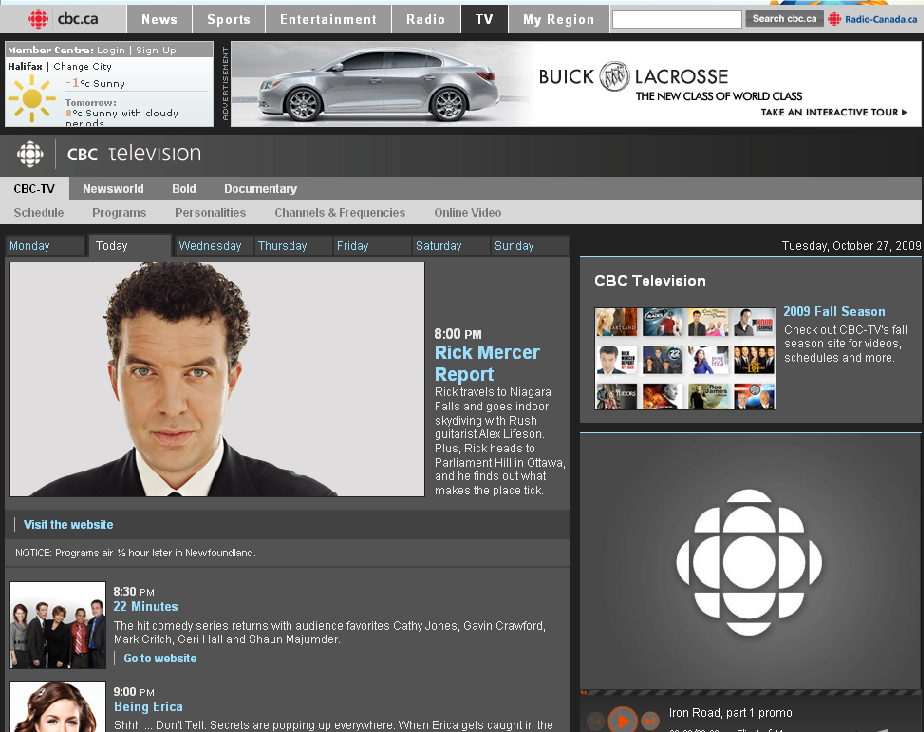Screen dimensions: 924x732
Task: Open the 2009 Fall Season thumbnail collage
Action: [x=685, y=358]
